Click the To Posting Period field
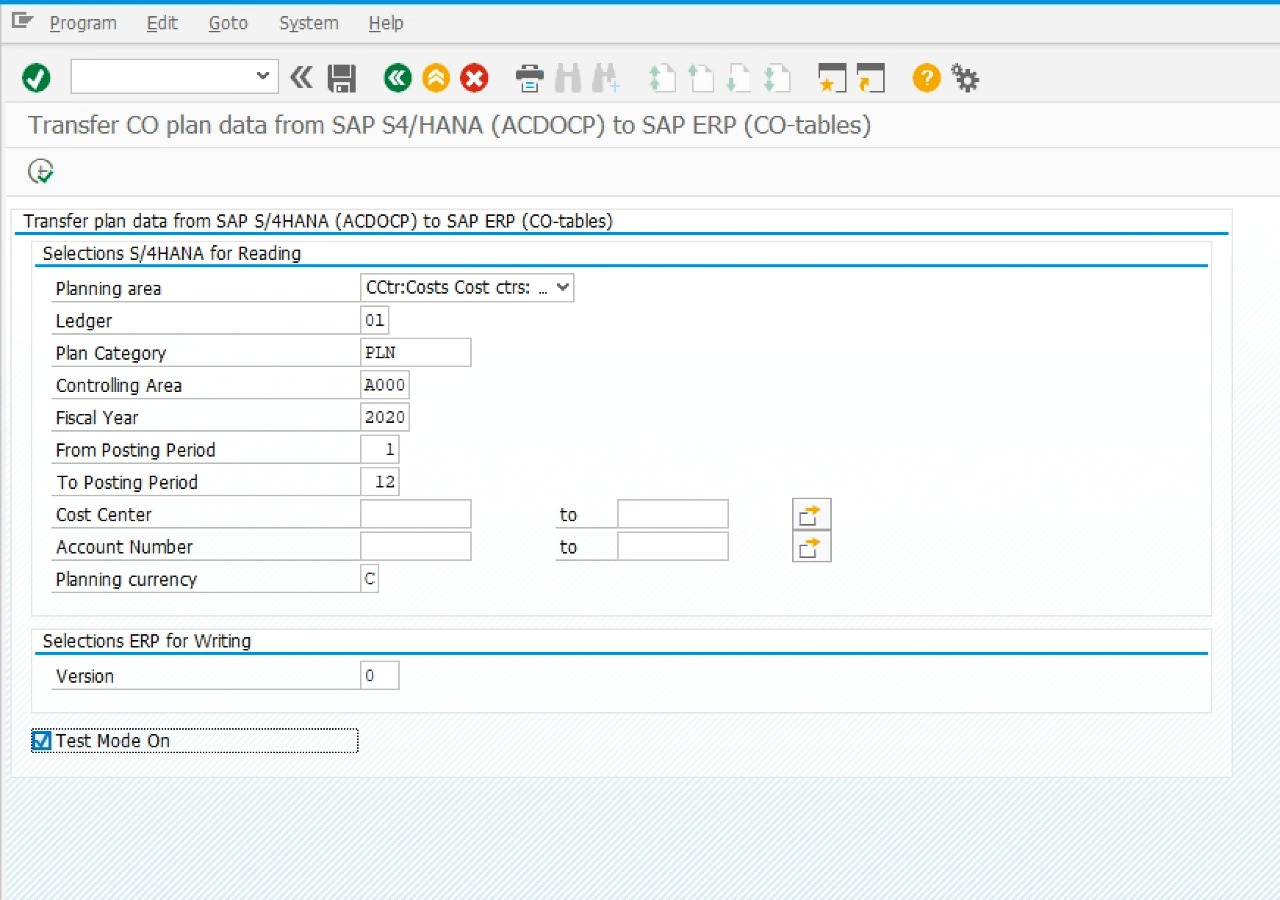This screenshot has height=900, width=1280. (x=380, y=482)
